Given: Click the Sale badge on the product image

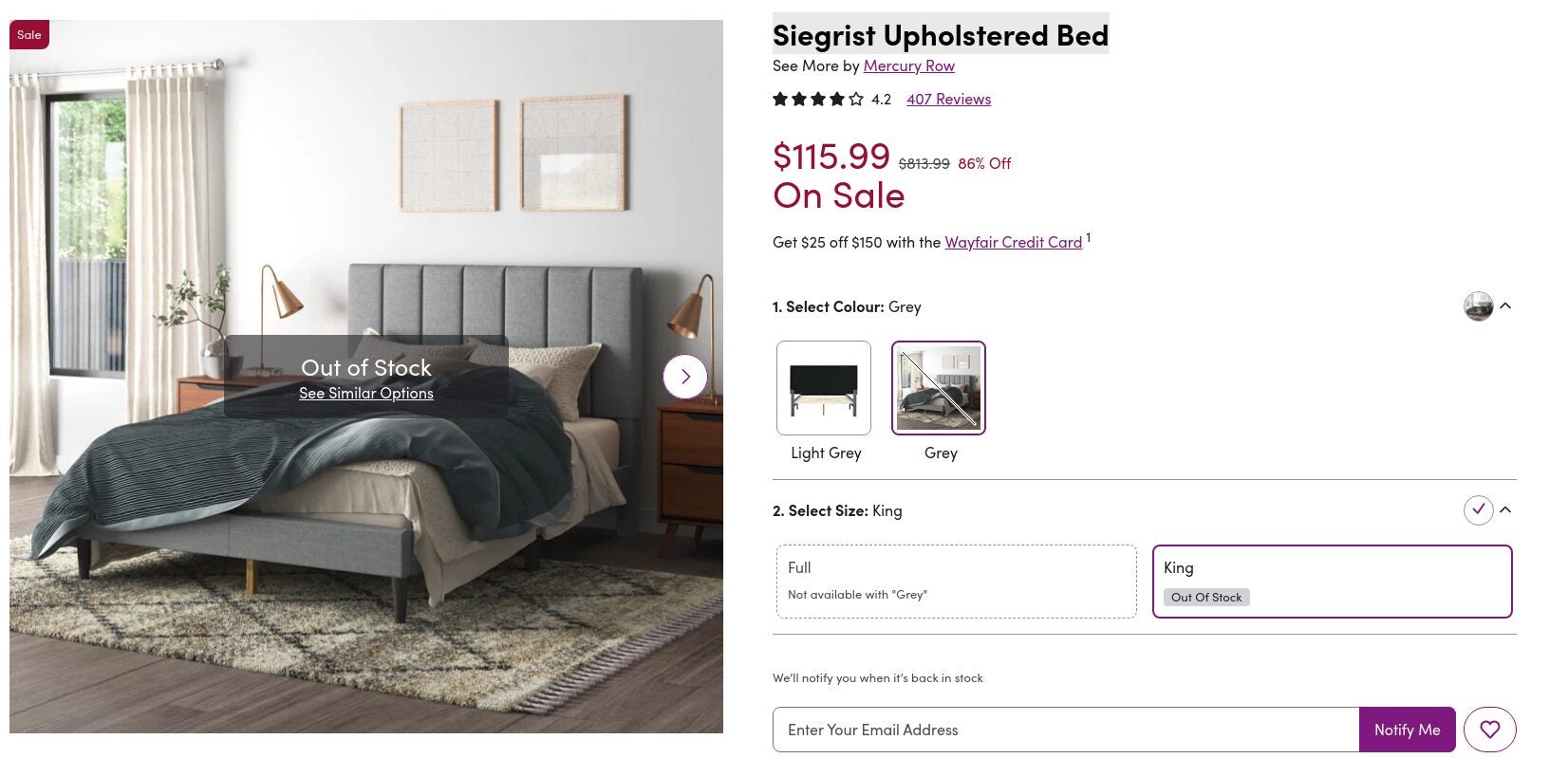Looking at the screenshot, I should tap(29, 34).
